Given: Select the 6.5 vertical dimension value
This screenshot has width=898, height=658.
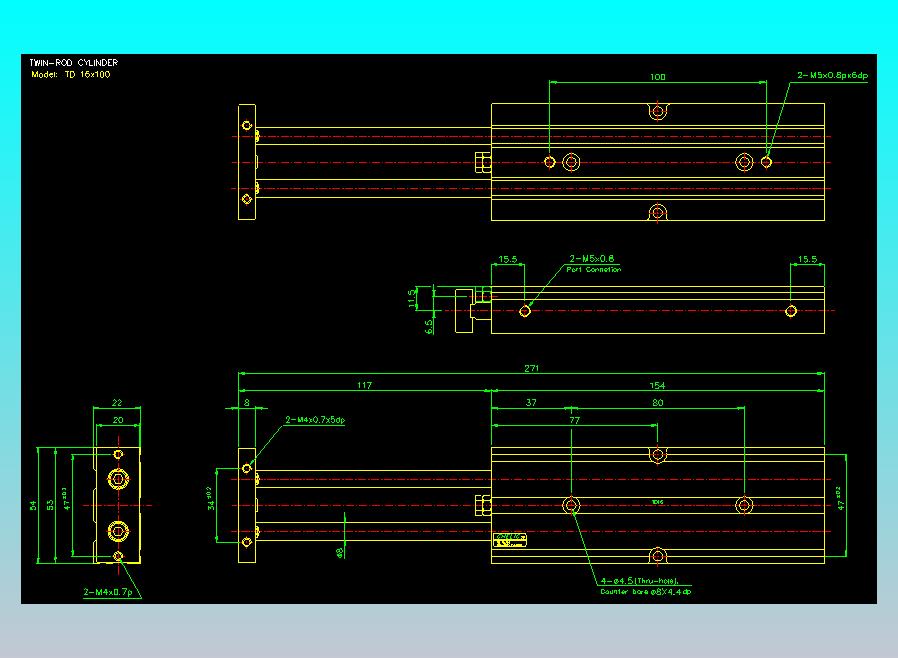Looking at the screenshot, I should click(x=429, y=326).
